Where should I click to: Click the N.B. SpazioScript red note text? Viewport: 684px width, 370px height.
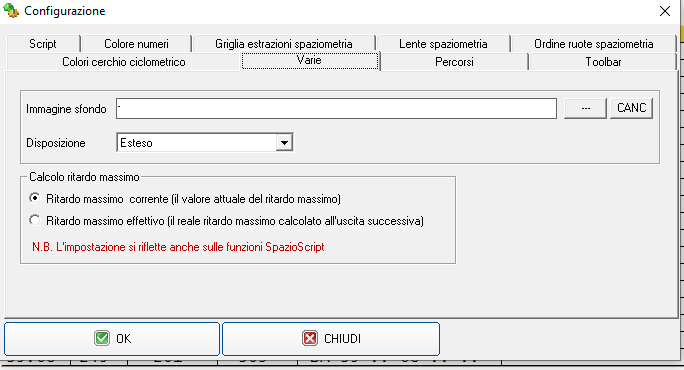[178, 247]
